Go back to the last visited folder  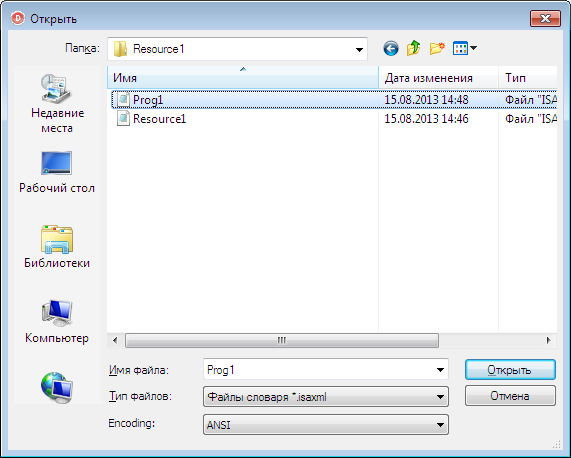391,48
